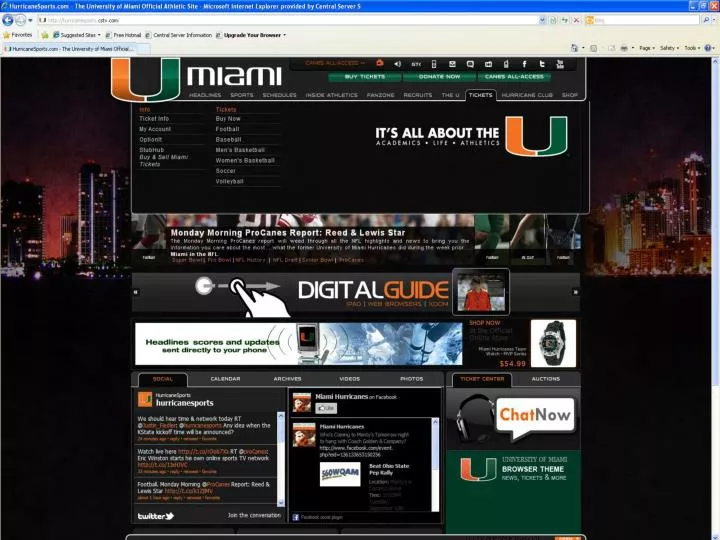Viewport: 720px width, 540px height.
Task: Open the Safety dropdown menu
Action: click(669, 48)
